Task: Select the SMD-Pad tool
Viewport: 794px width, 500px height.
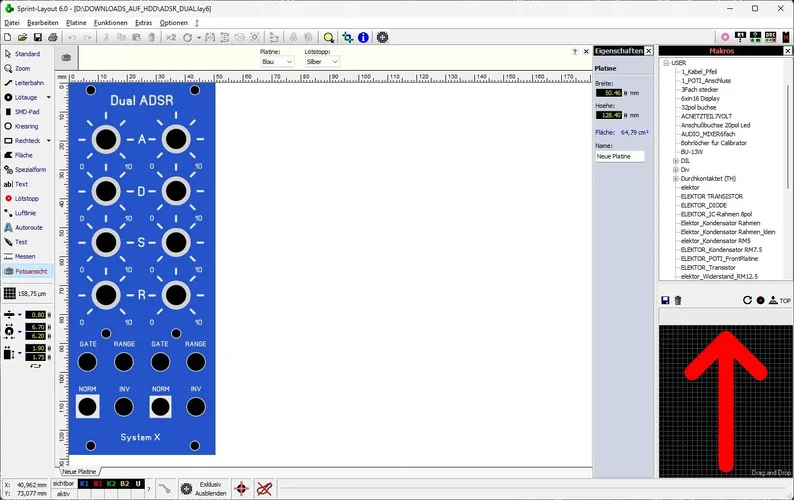Action: [22, 111]
